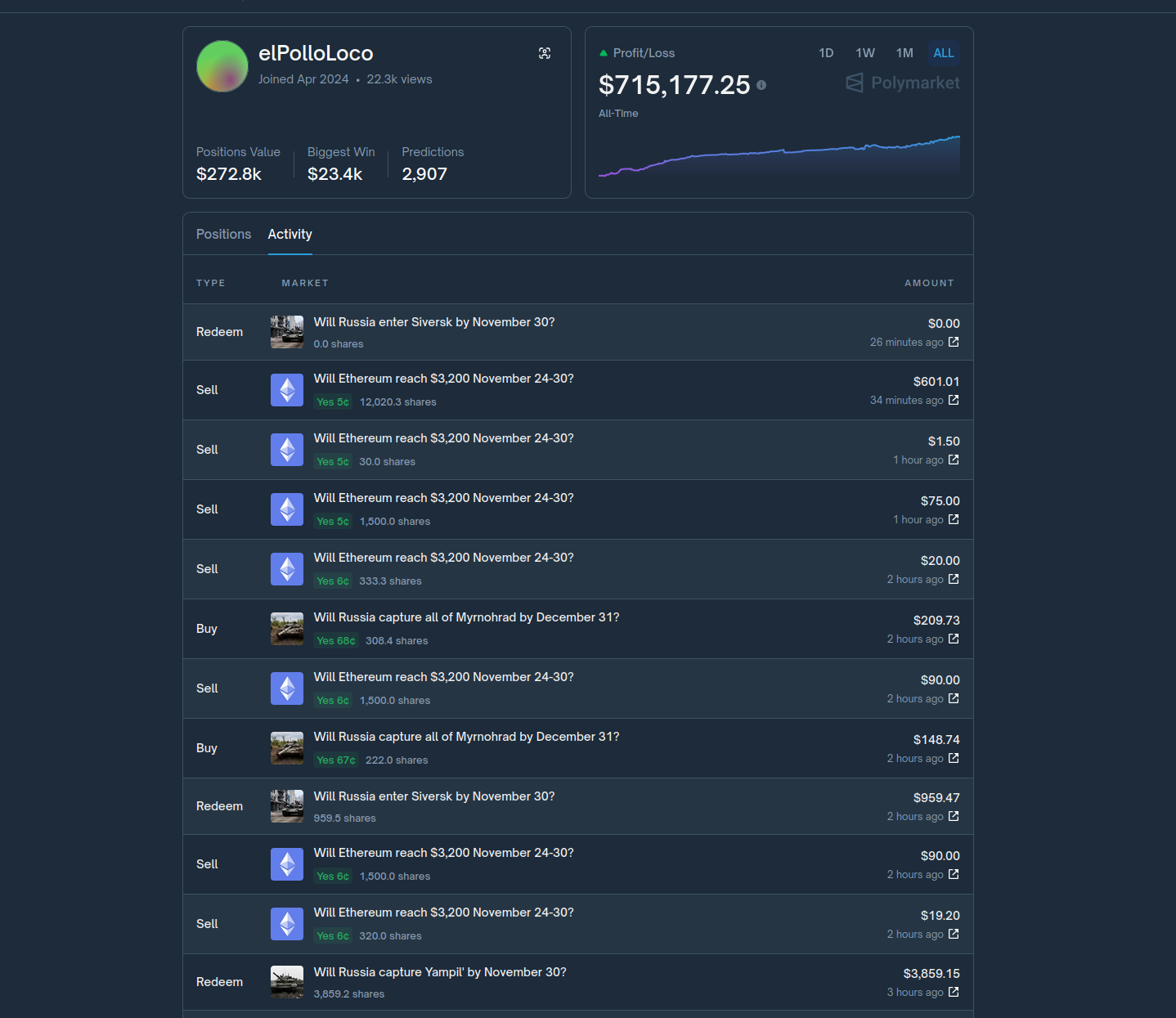Click the scan icon beside elPolloLoco's name

coord(545,53)
